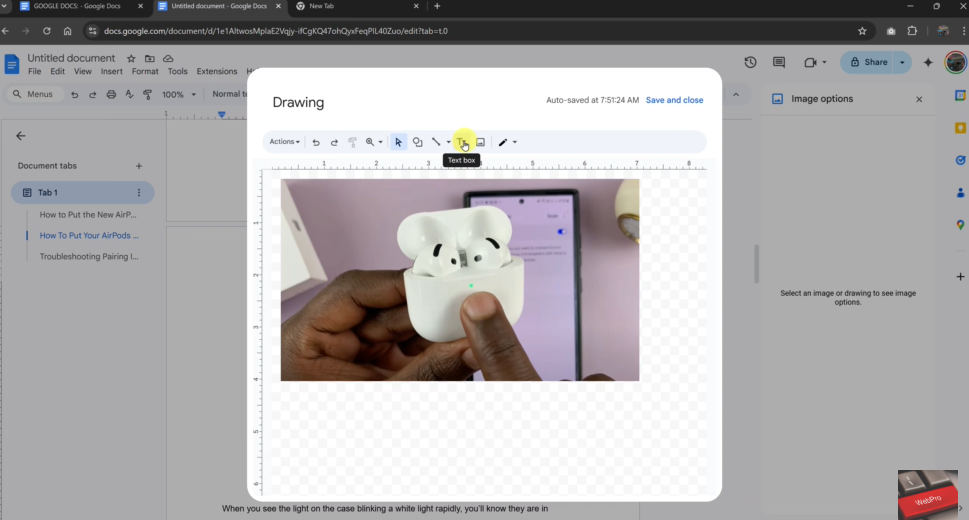Screen dimensions: 969x520
Task: Go to How To Put Your AirPods heading
Action: pyautogui.click(x=89, y=236)
